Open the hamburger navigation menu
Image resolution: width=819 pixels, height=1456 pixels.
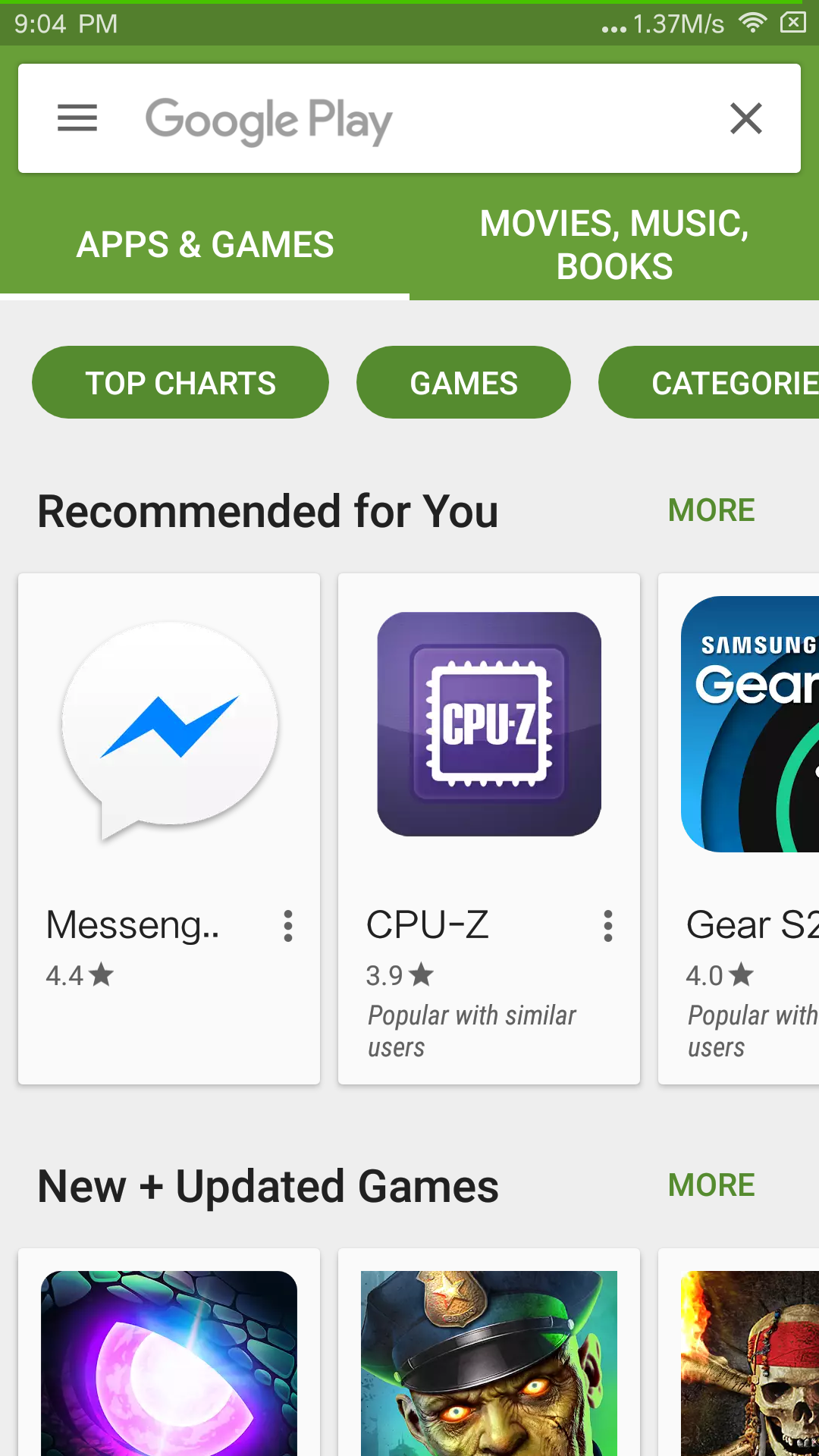[x=77, y=118]
